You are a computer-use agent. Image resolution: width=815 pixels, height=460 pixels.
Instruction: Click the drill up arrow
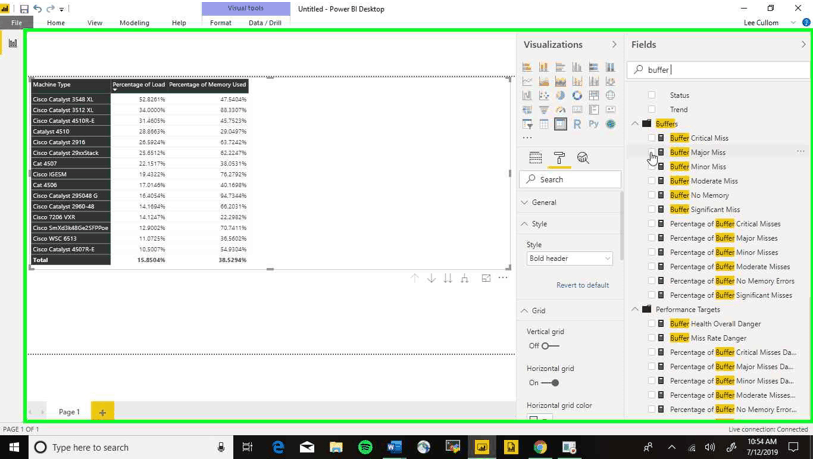(414, 279)
